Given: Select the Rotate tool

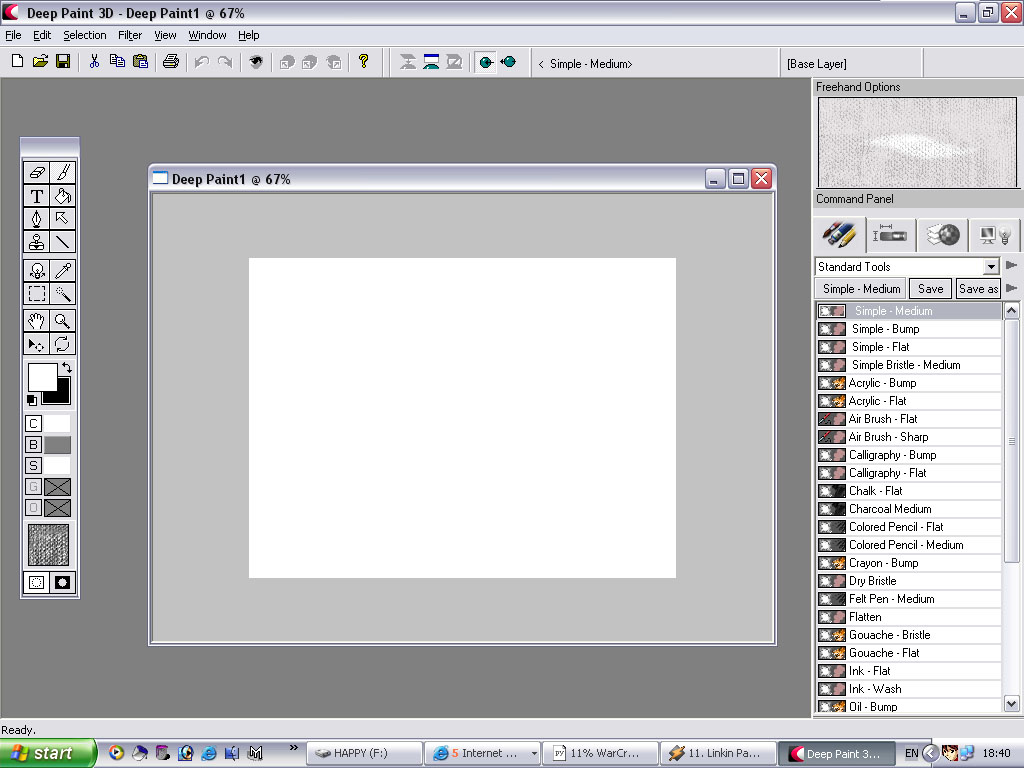Looking at the screenshot, I should pyautogui.click(x=63, y=344).
